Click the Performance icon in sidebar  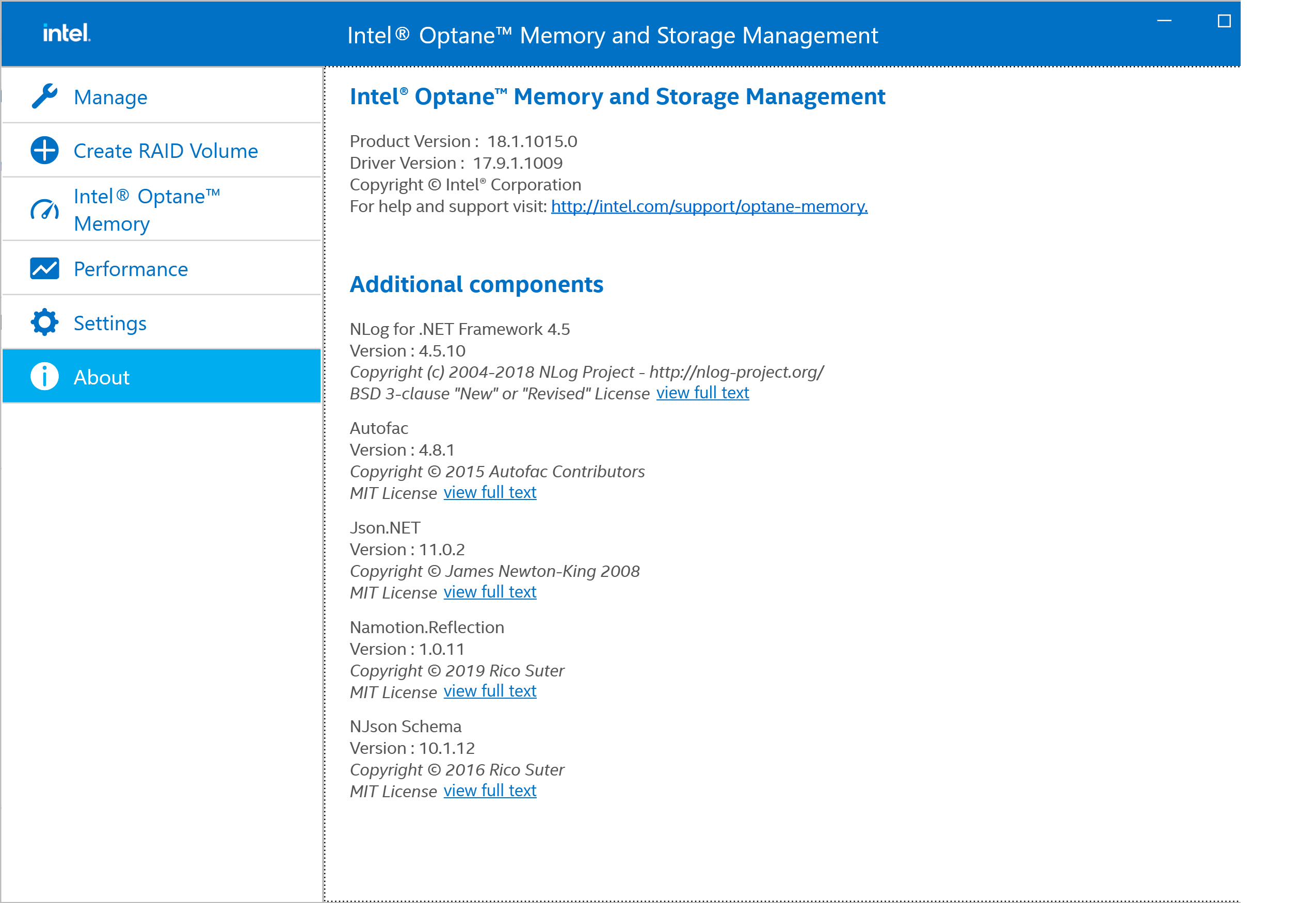coord(45,268)
